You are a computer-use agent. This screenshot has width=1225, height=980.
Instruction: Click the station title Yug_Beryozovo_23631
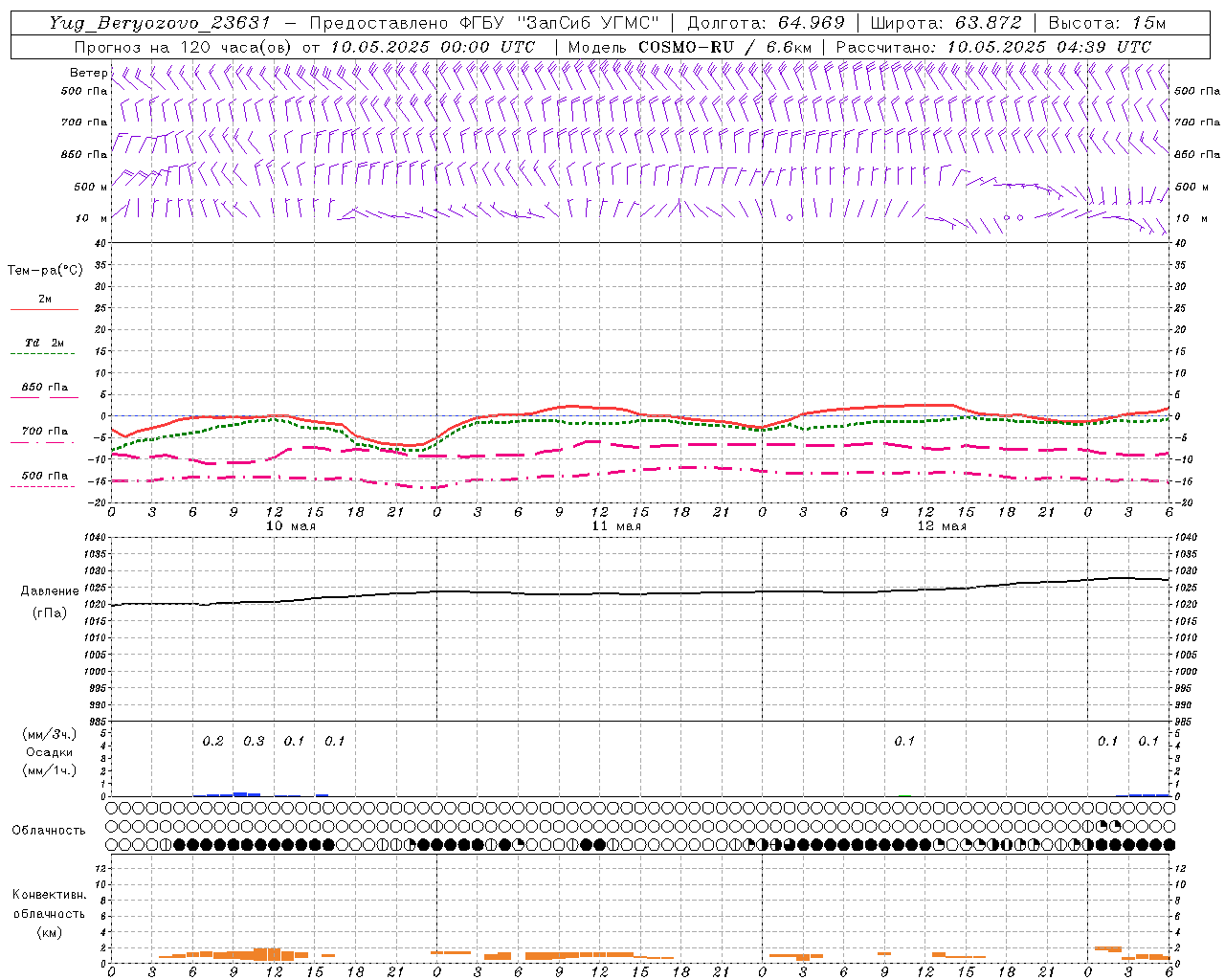click(160, 23)
